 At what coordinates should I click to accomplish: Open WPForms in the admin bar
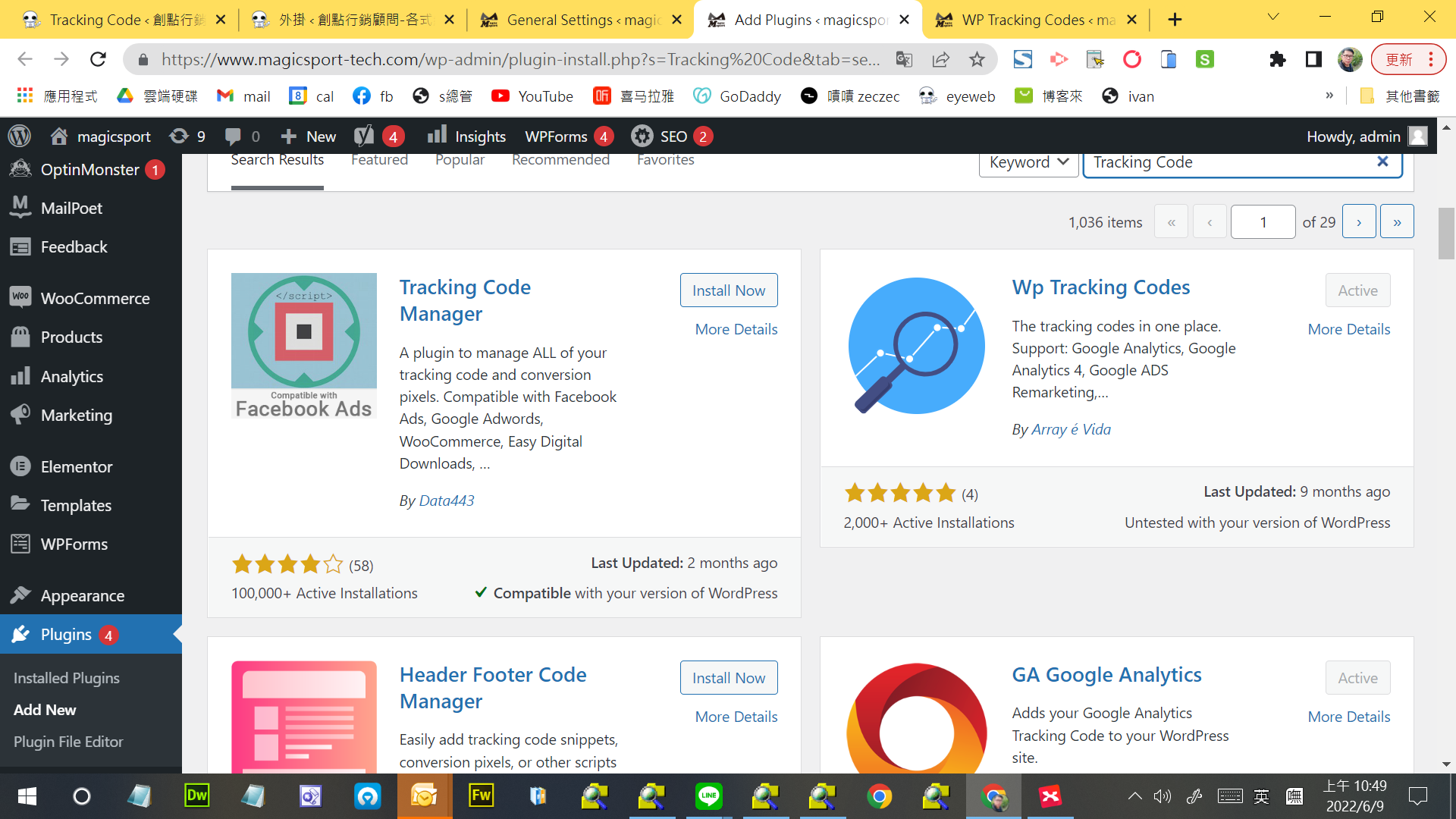(569, 136)
